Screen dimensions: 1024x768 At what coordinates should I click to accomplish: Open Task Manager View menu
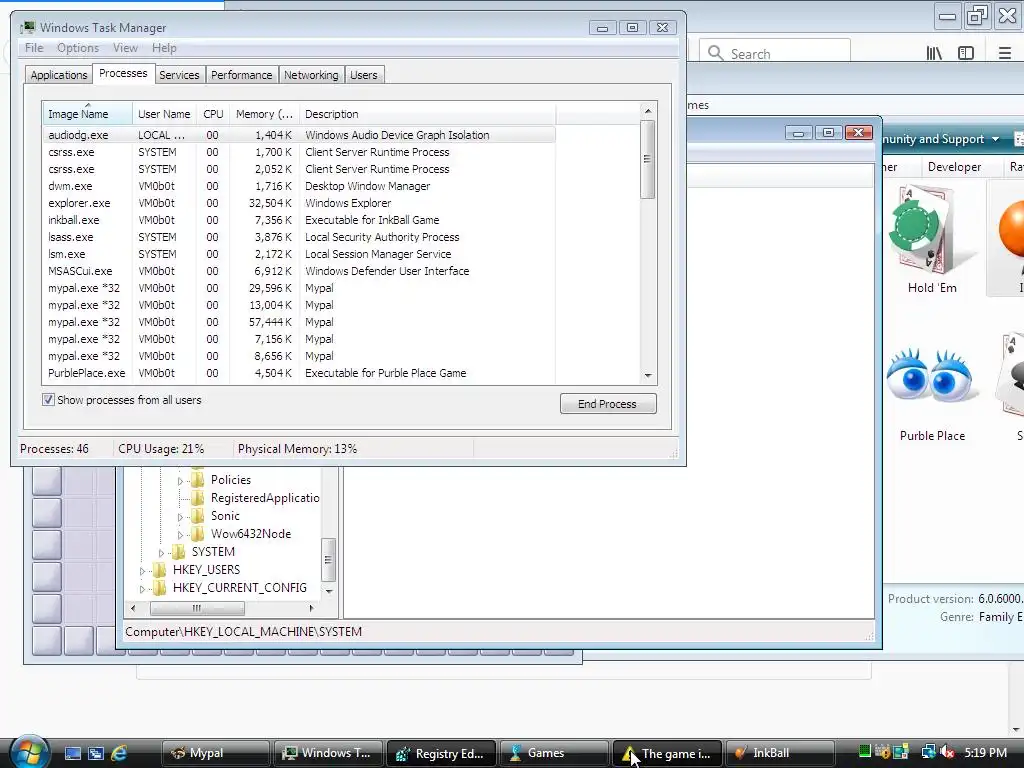tap(125, 48)
